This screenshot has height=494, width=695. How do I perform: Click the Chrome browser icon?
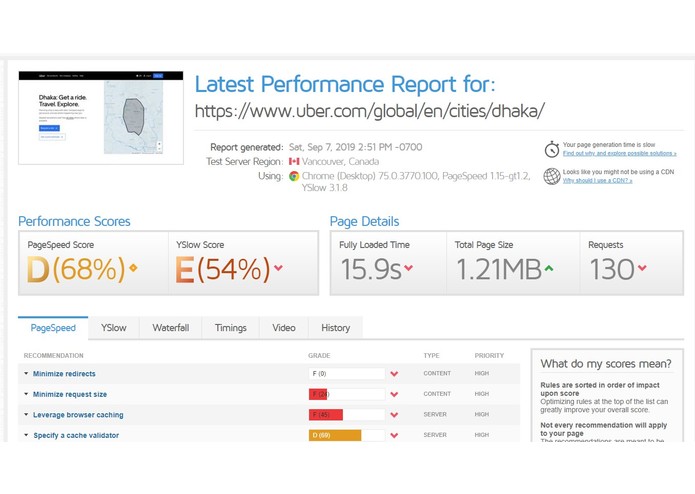[294, 176]
